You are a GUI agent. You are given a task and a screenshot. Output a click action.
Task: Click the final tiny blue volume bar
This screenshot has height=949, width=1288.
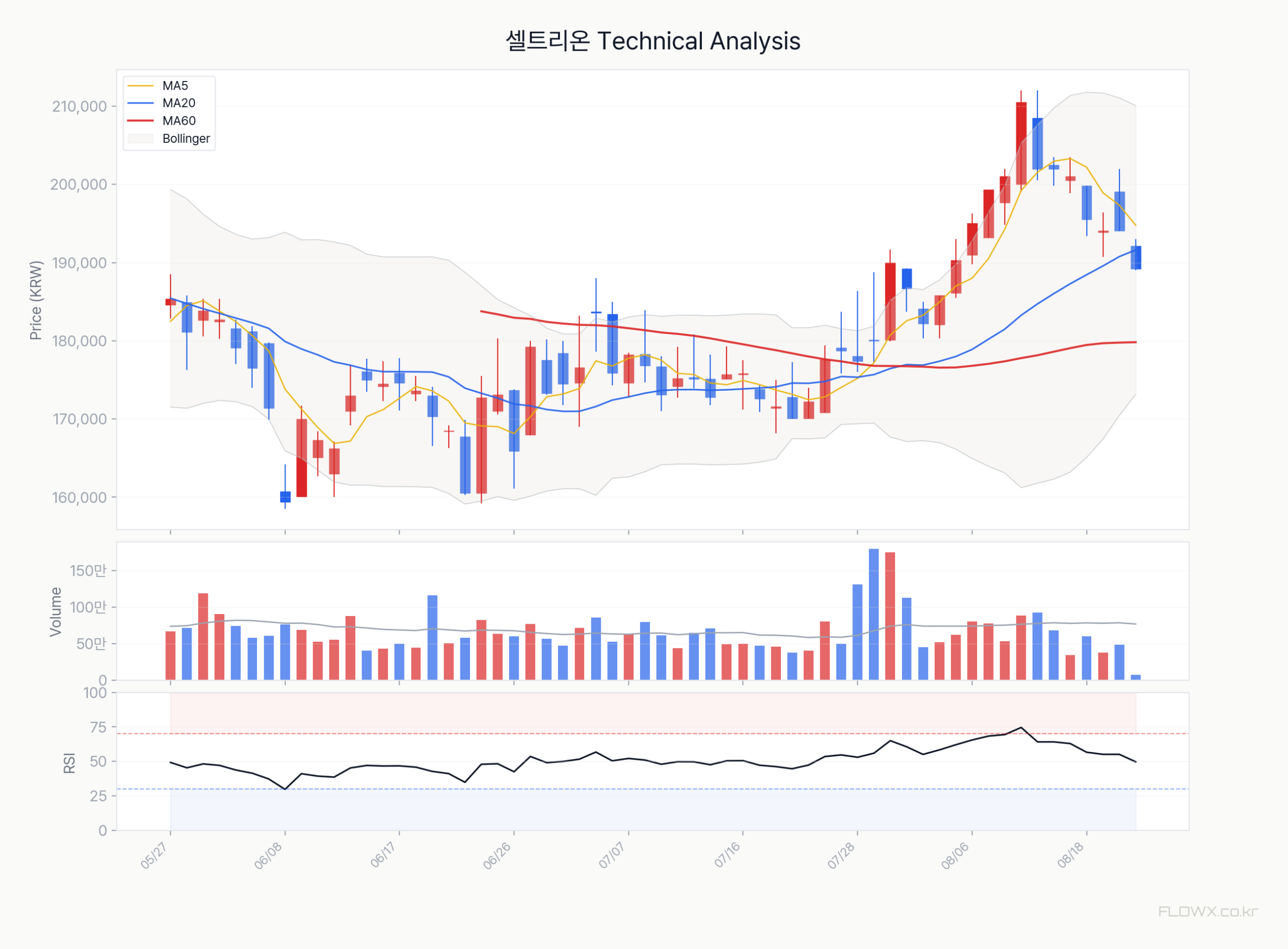coord(1136,677)
